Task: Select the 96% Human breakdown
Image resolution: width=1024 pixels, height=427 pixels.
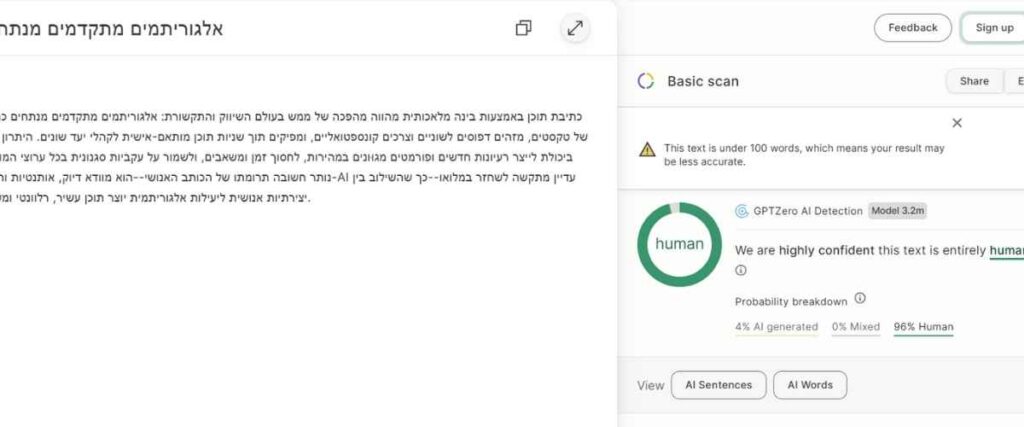Action: point(923,327)
